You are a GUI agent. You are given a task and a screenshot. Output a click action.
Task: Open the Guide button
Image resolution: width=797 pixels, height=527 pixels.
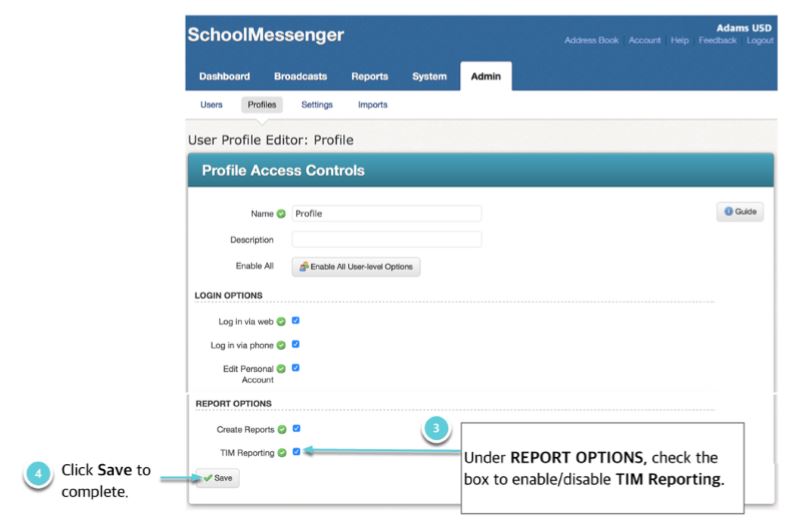coord(740,211)
